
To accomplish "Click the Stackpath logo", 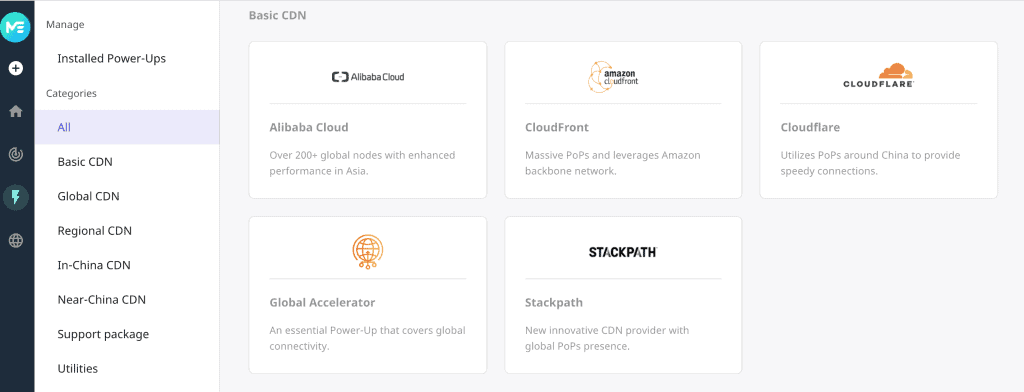I will click(622, 252).
